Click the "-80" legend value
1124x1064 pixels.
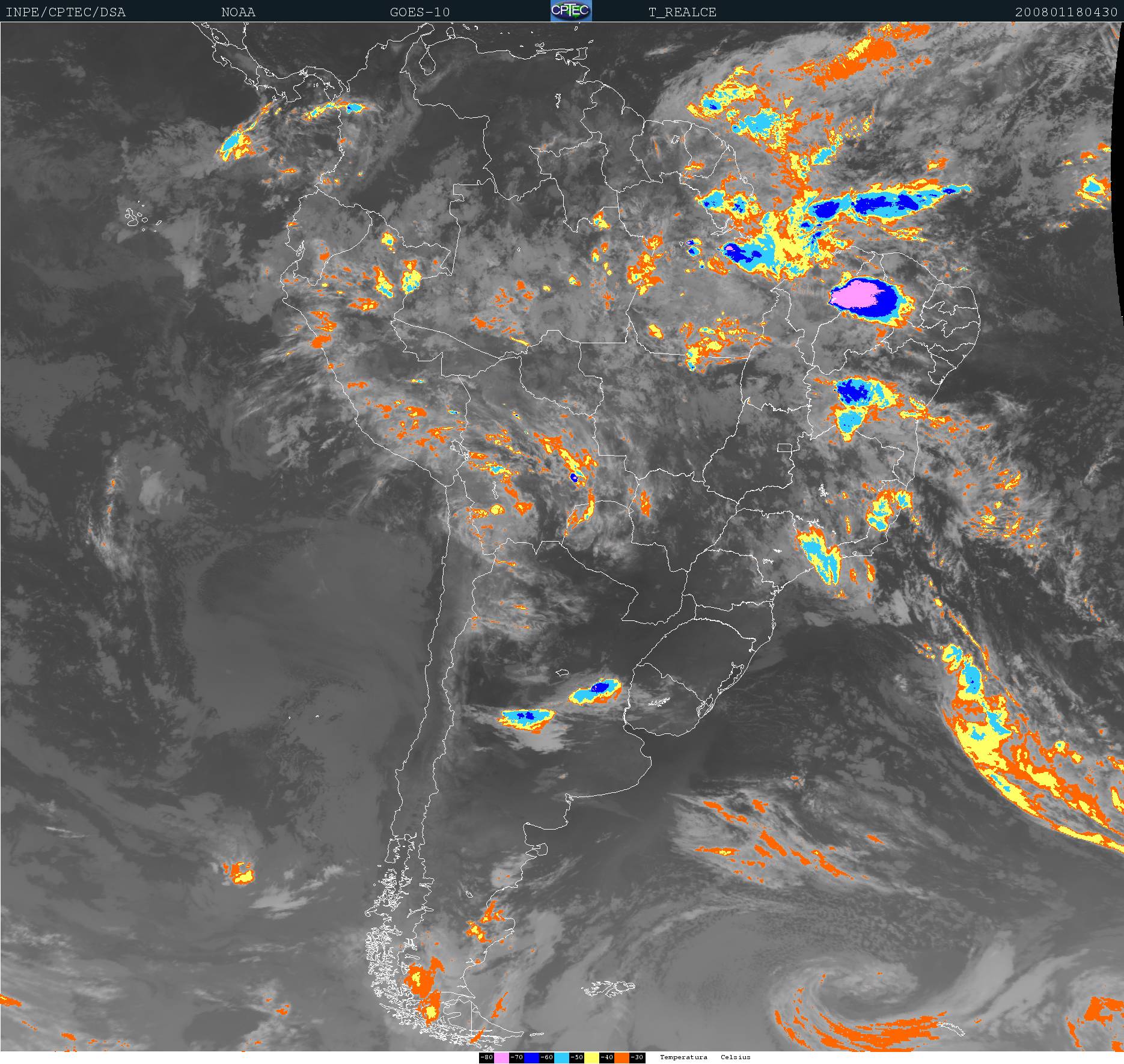(x=487, y=1057)
